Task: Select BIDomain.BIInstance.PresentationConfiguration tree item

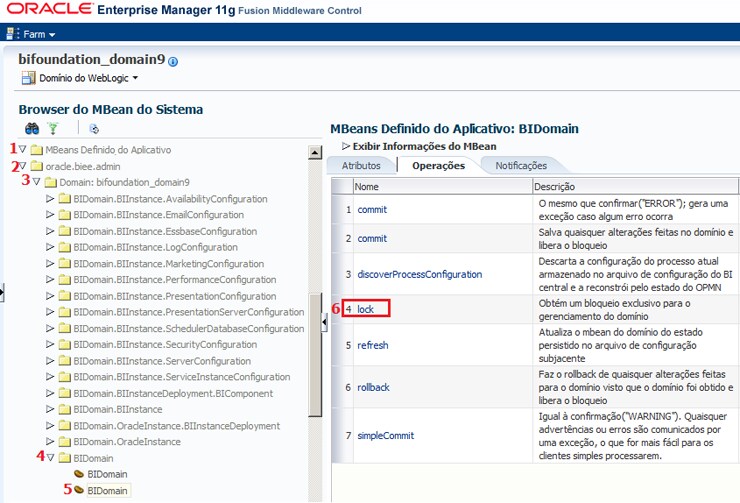Action: pos(175,296)
